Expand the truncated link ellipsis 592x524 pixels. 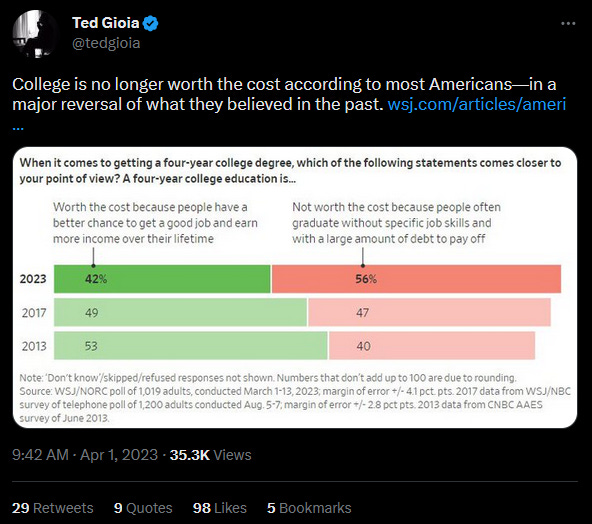click(x=18, y=127)
